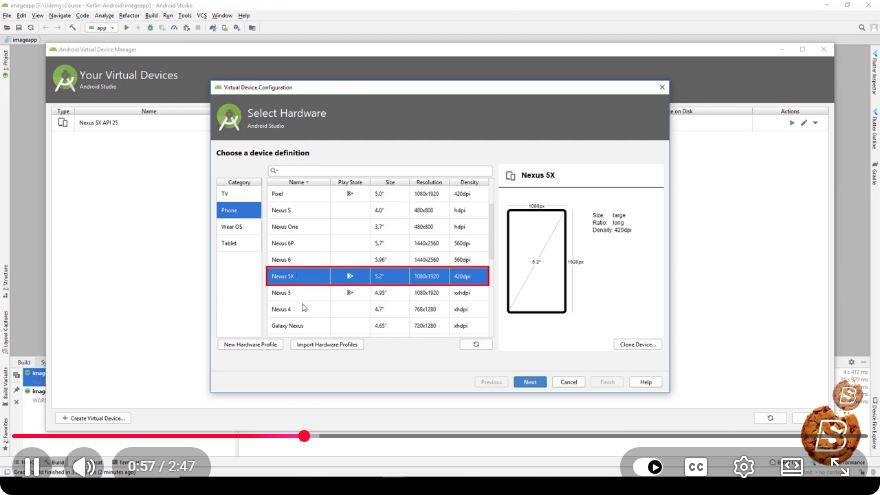880x495 pixels.
Task: Open video settings gear icon
Action: coord(744,467)
